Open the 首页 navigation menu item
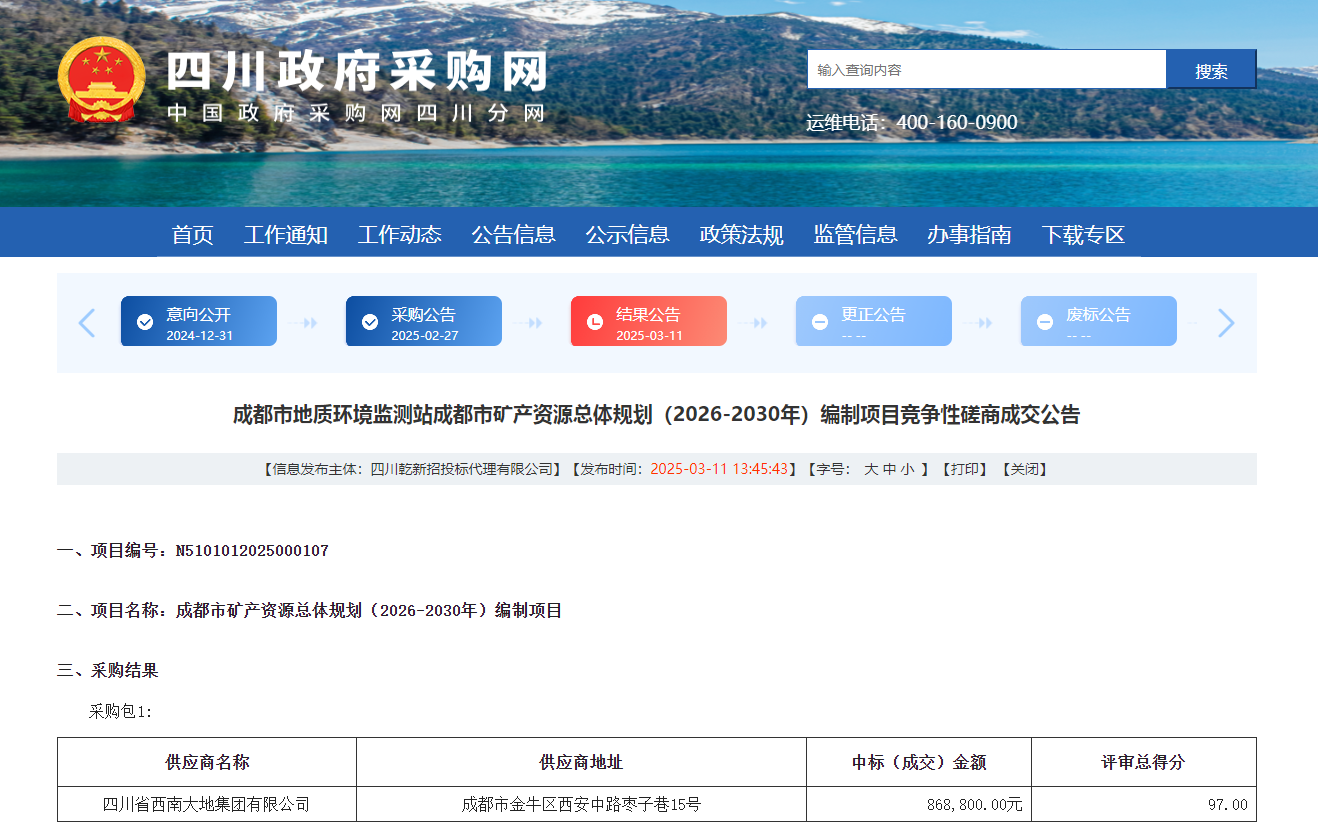The image size is (1318, 836). tap(193, 235)
